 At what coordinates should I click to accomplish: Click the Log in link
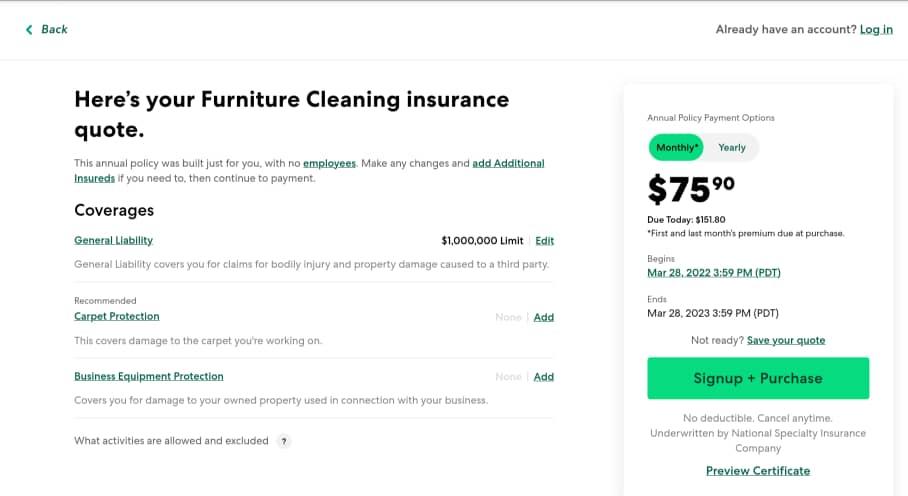pos(876,30)
